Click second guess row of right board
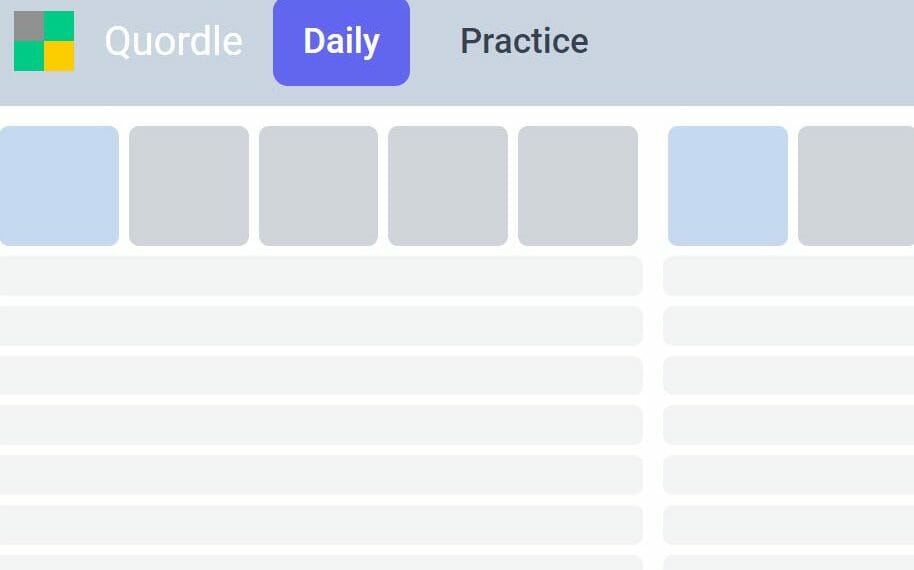The width and height of the screenshot is (914, 570). (788, 276)
